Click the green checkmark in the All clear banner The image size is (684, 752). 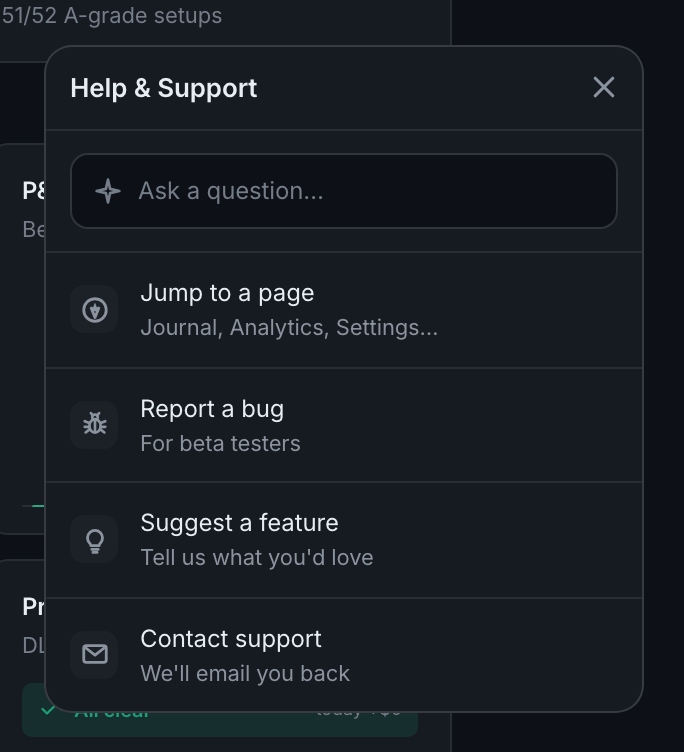[48, 710]
